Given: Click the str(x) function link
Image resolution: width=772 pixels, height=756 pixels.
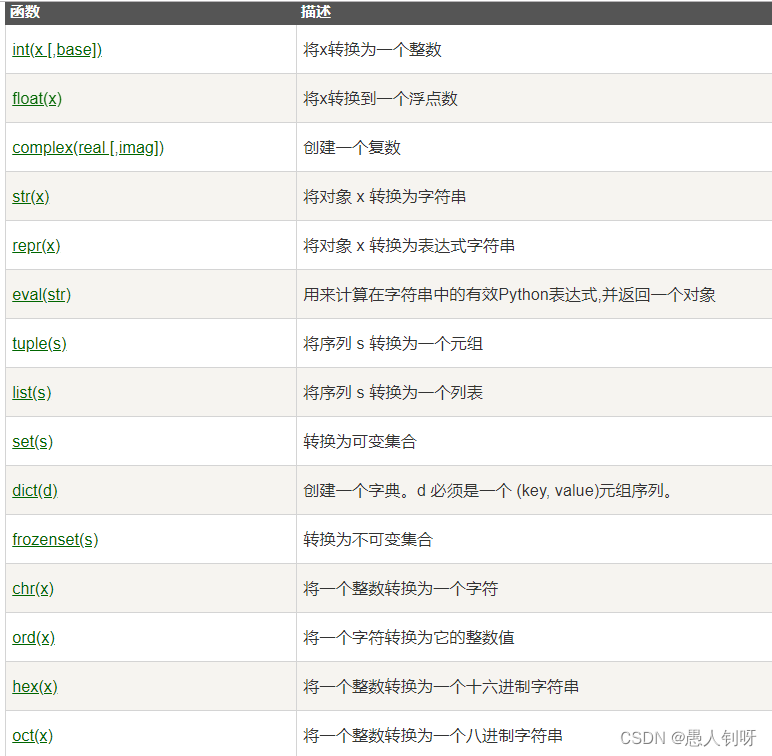Looking at the screenshot, I should tap(31, 196).
